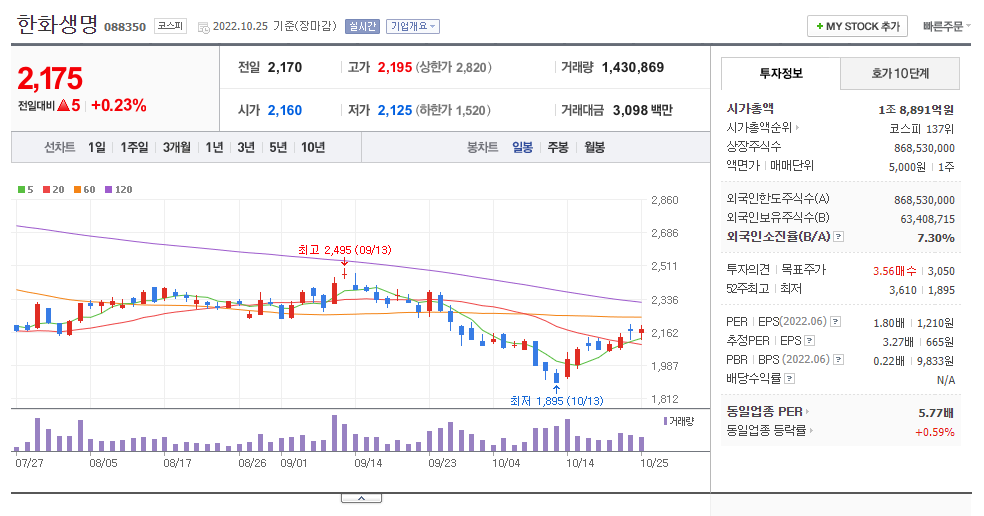Click the 한화생명 stock name

click(x=57, y=24)
